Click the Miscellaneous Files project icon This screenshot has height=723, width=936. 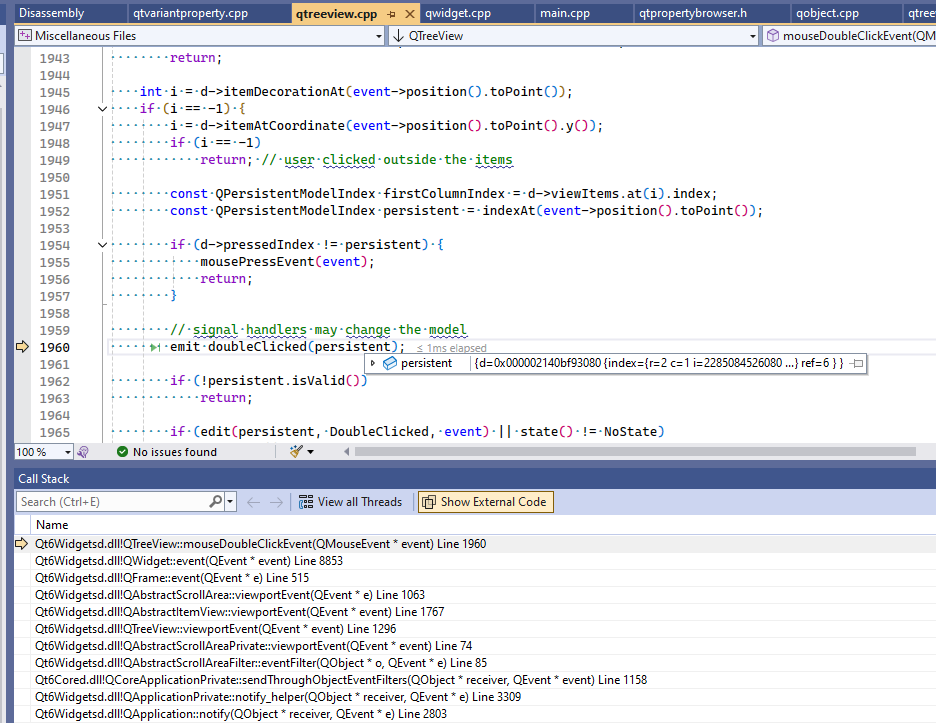click(x=24, y=36)
